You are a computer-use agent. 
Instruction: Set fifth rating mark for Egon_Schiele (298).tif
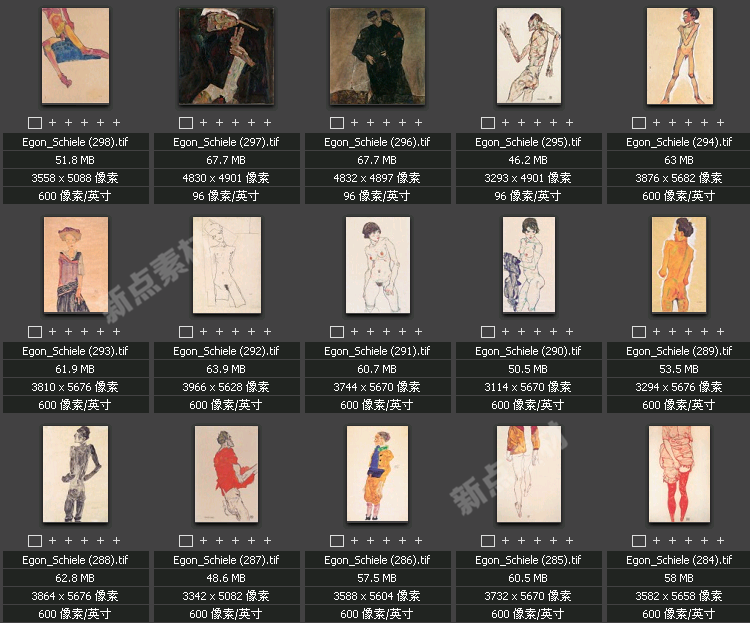116,122
